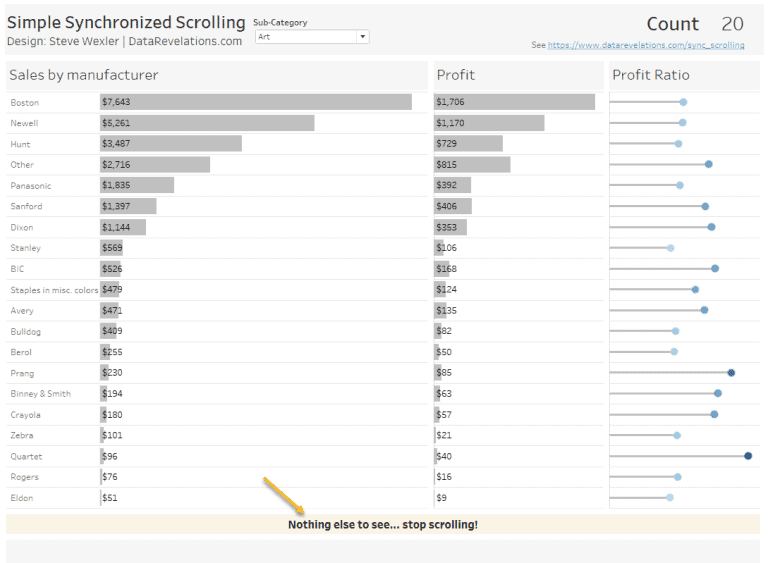Image resolution: width=768 pixels, height=563 pixels.
Task: Click the Sales by manufacturer header
Action: [x=84, y=75]
